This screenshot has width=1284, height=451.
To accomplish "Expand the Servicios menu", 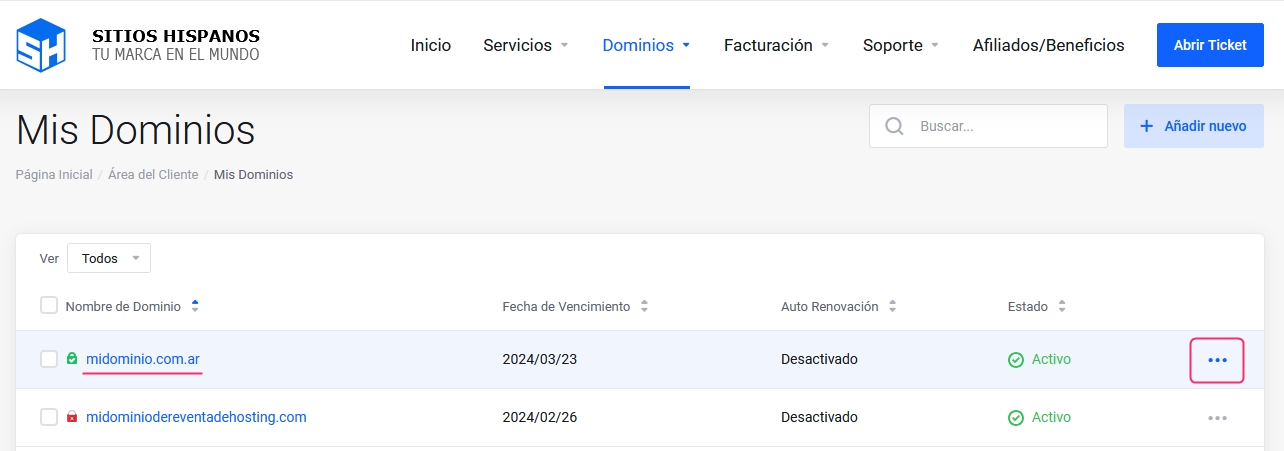I will click(525, 45).
